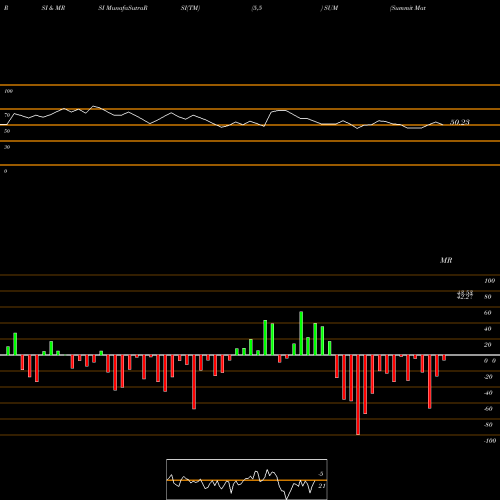
Task: Open the mini RSI thumbnail chart at bottom
Action: [247, 479]
